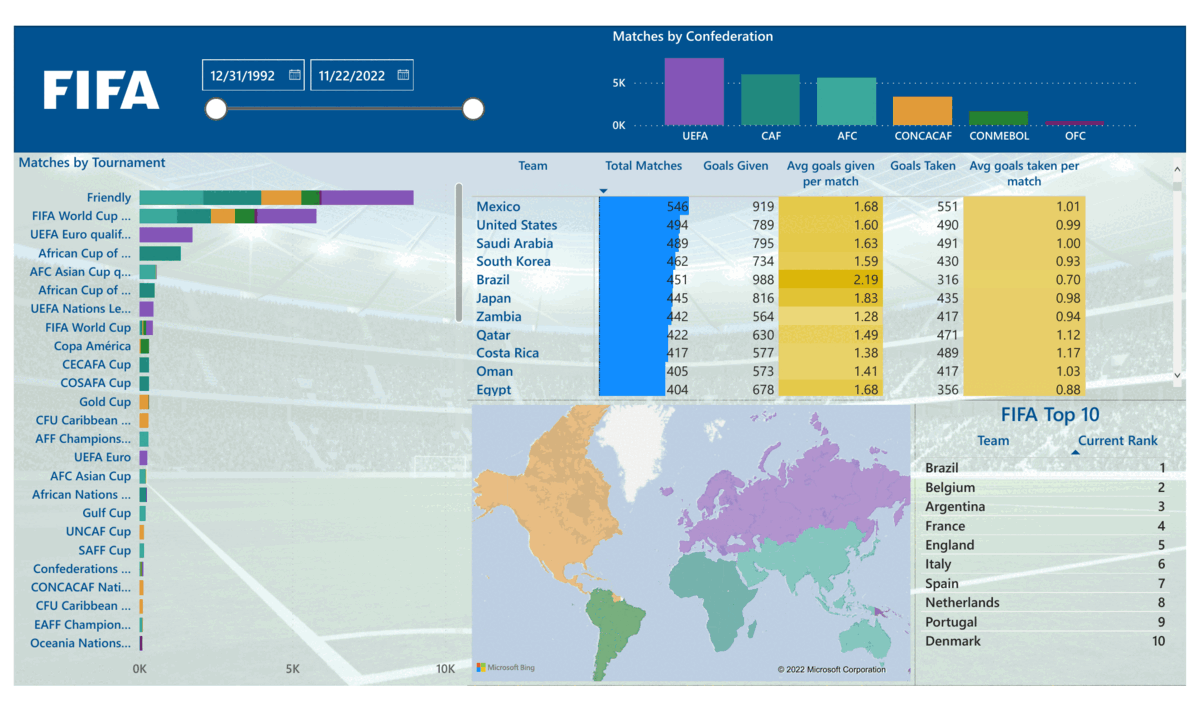Click the © 2022 Microsoft Corporation link
The height and width of the screenshot is (712, 1200).
833,669
